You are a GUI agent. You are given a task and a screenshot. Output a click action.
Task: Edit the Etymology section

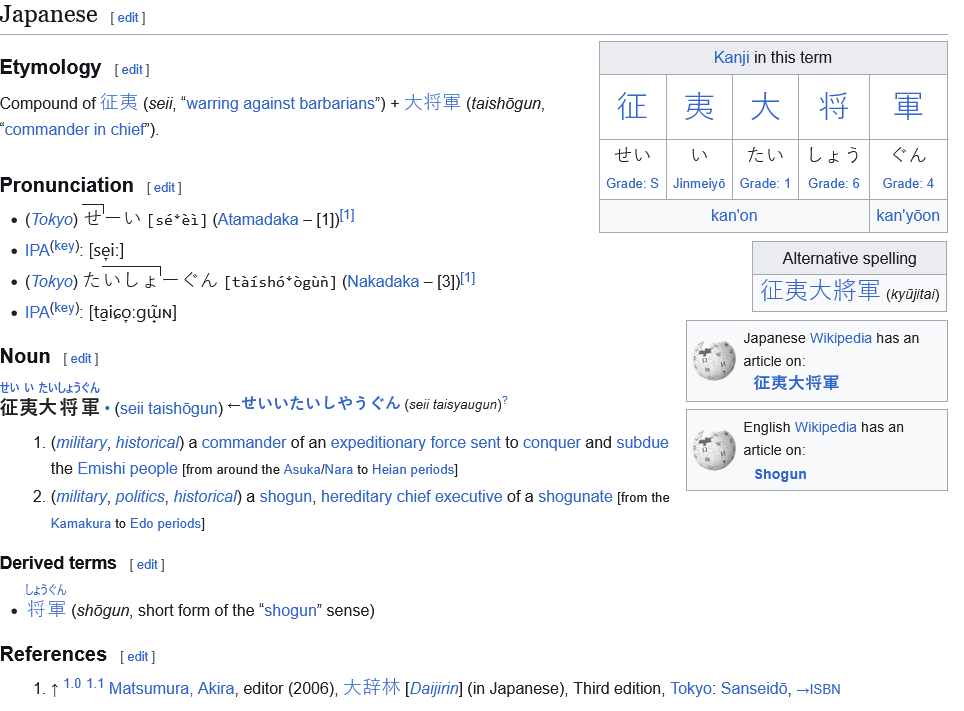click(x=132, y=70)
